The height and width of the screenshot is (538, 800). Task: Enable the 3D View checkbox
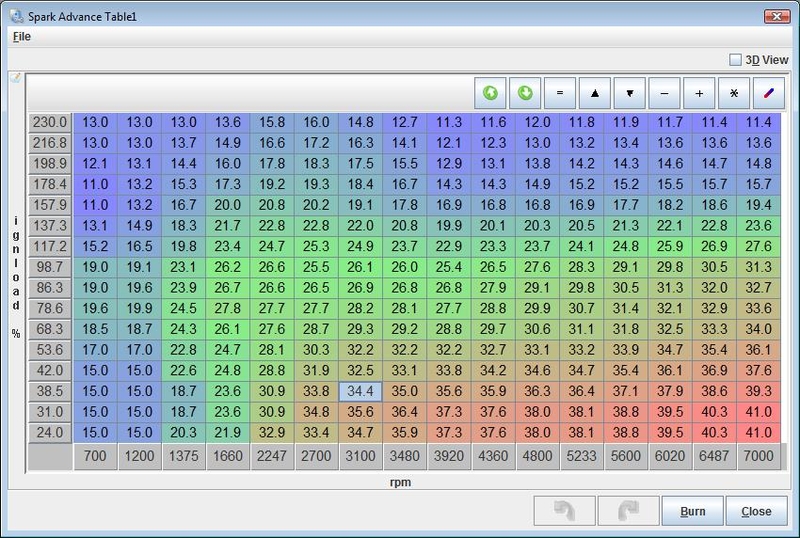coord(736,60)
